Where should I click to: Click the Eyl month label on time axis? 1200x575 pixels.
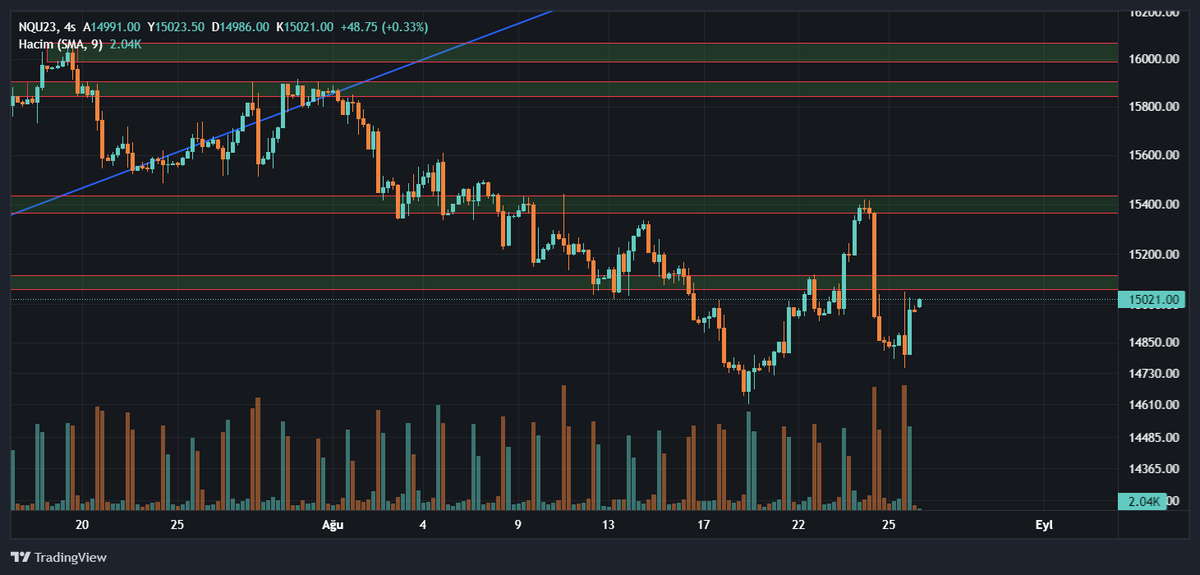(1043, 525)
